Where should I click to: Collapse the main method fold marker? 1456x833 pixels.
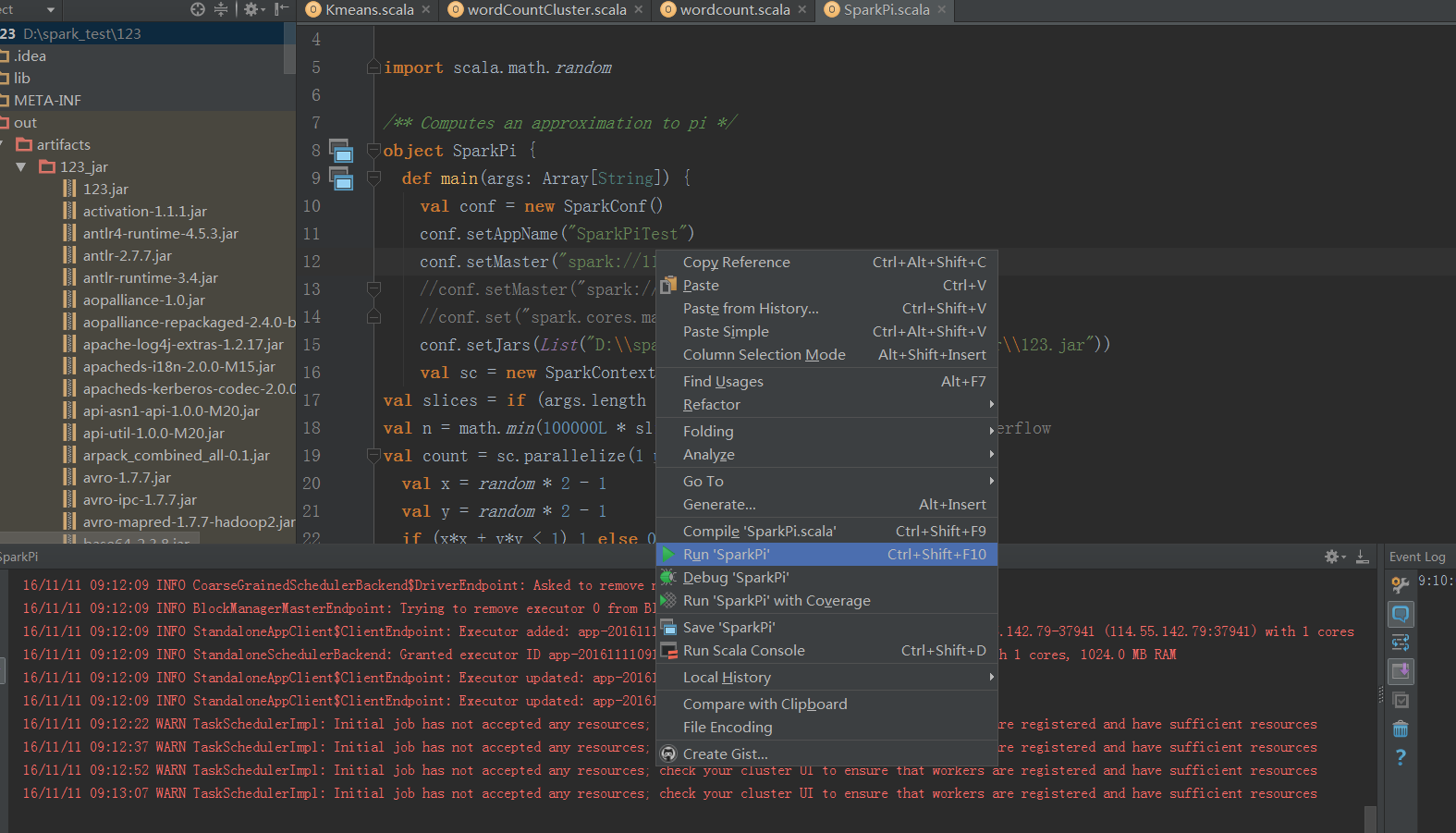pyautogui.click(x=373, y=178)
